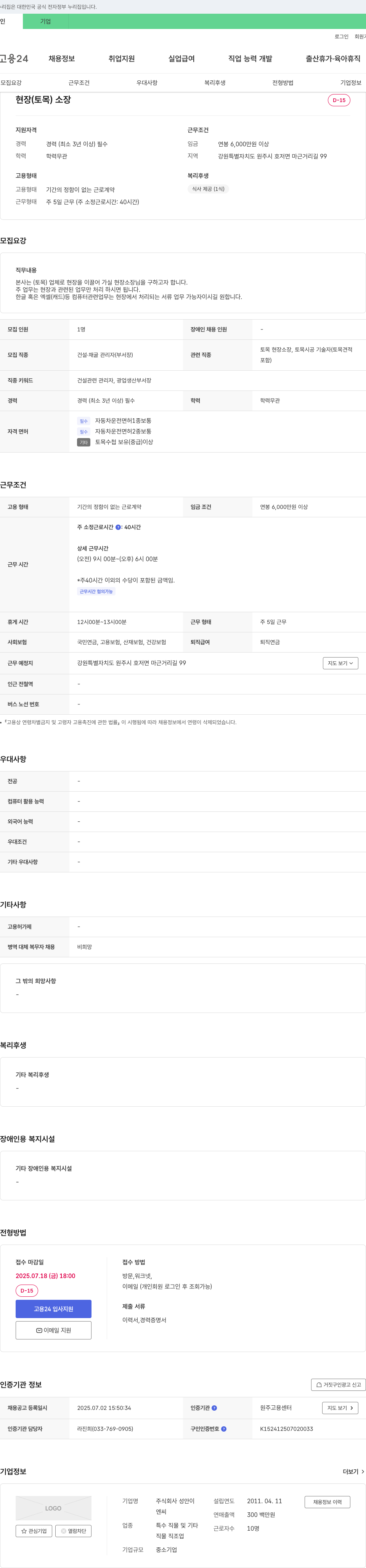Click the 거짓구인광고 신고 button
Screen dimensions: 366x1568
338,1385
